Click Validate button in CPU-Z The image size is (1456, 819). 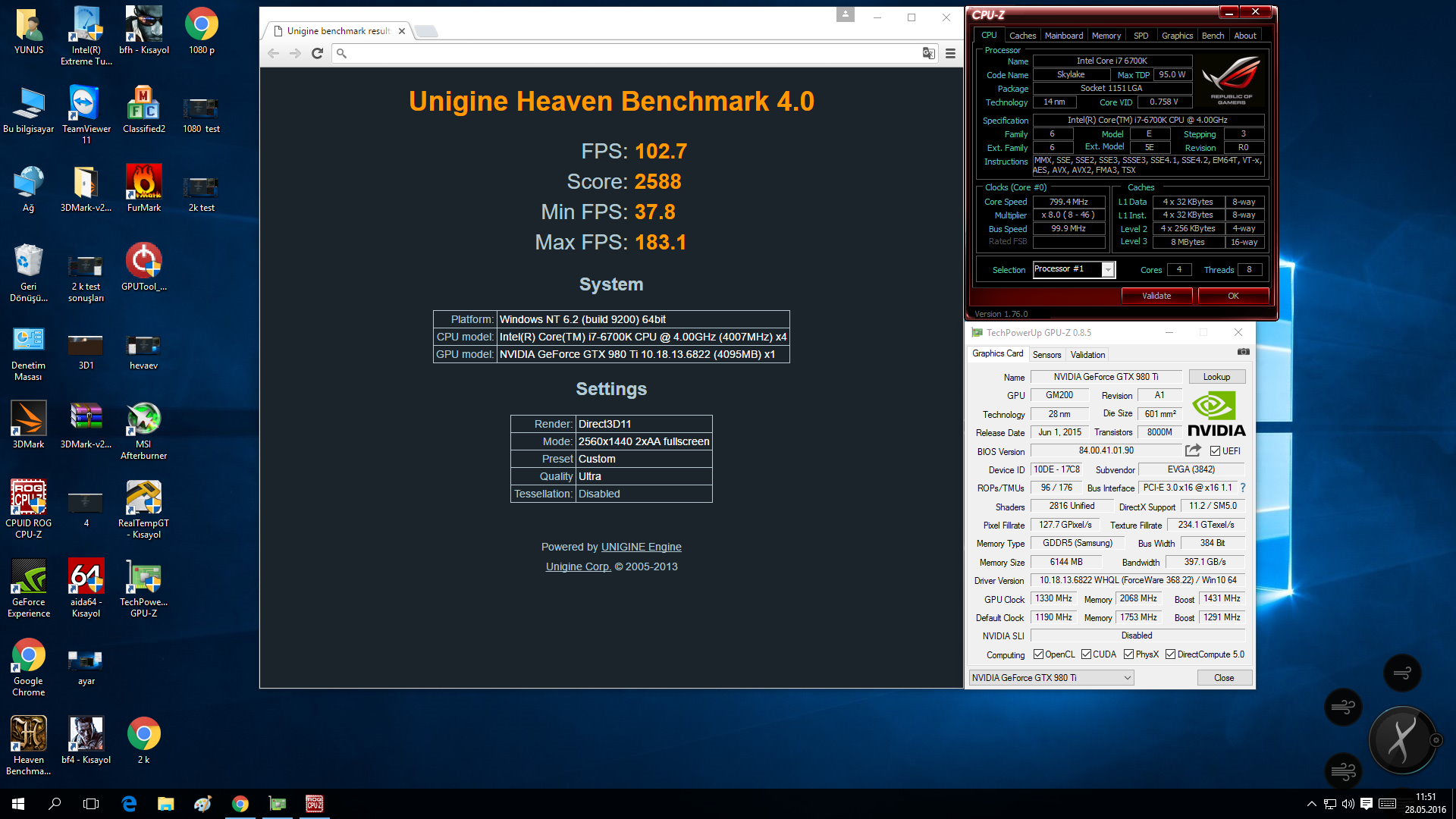pos(1156,296)
